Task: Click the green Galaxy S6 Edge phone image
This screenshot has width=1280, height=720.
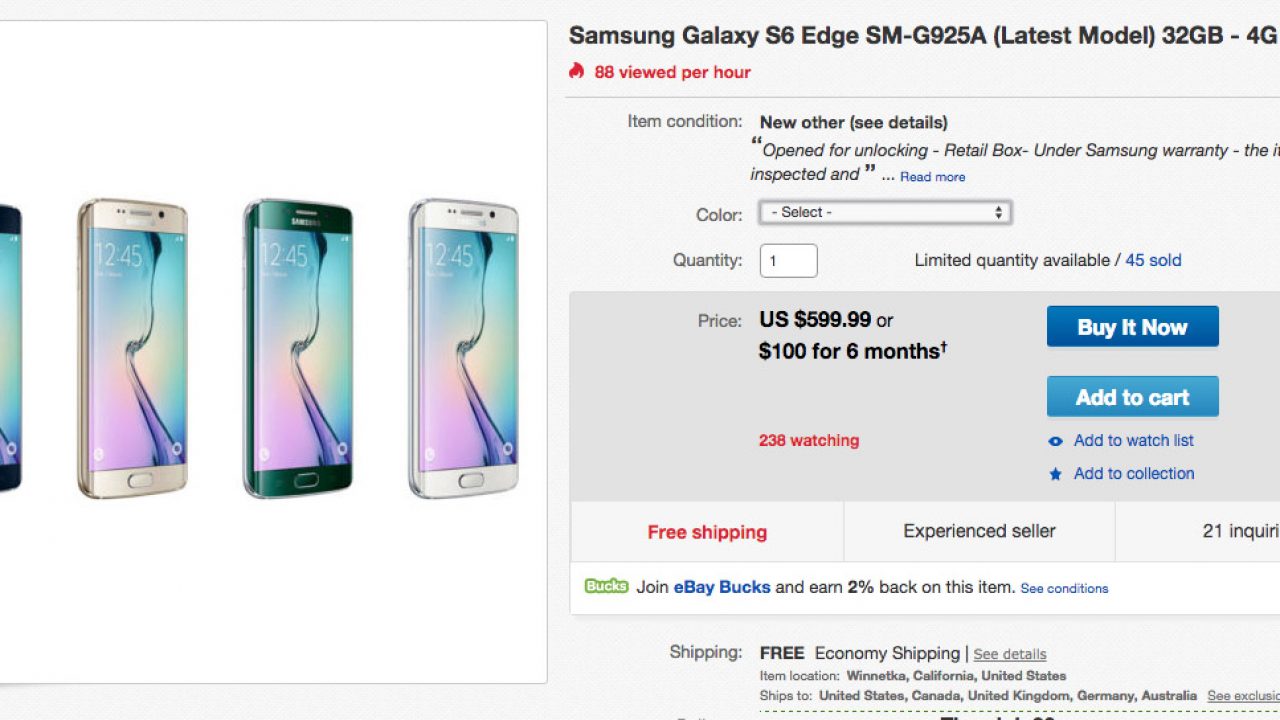Action: pyautogui.click(x=298, y=347)
